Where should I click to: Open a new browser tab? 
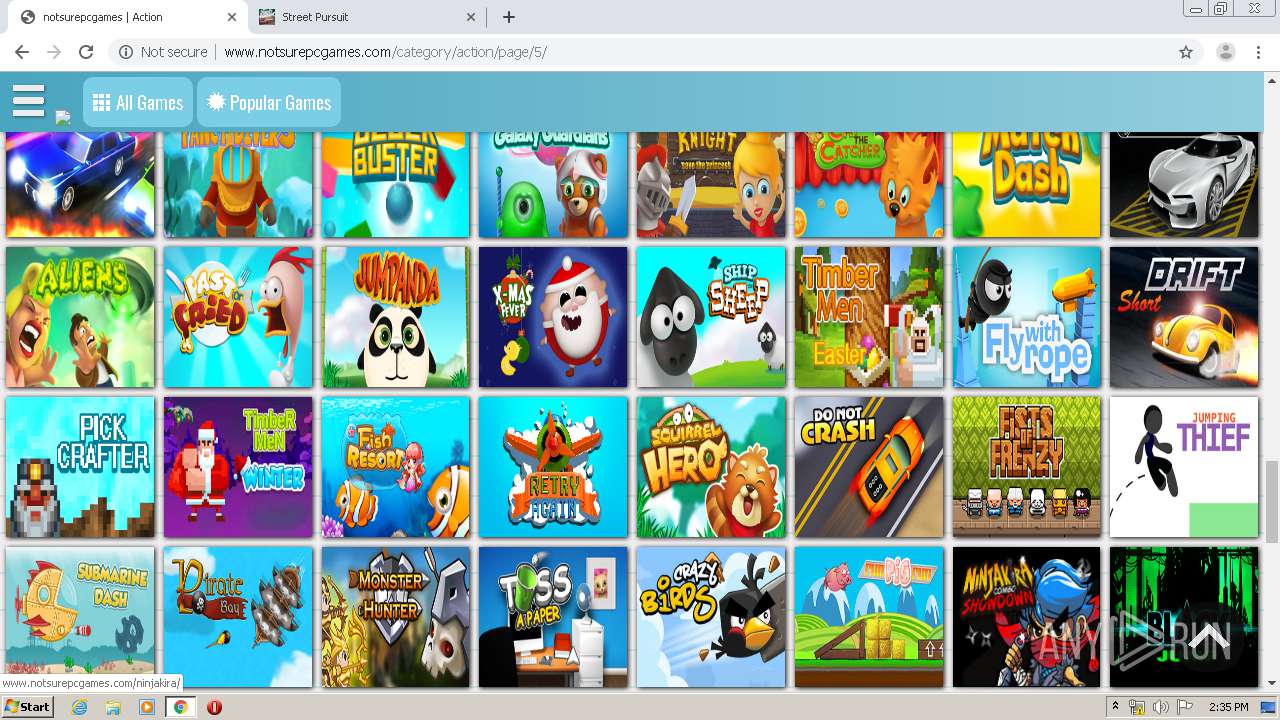click(509, 17)
